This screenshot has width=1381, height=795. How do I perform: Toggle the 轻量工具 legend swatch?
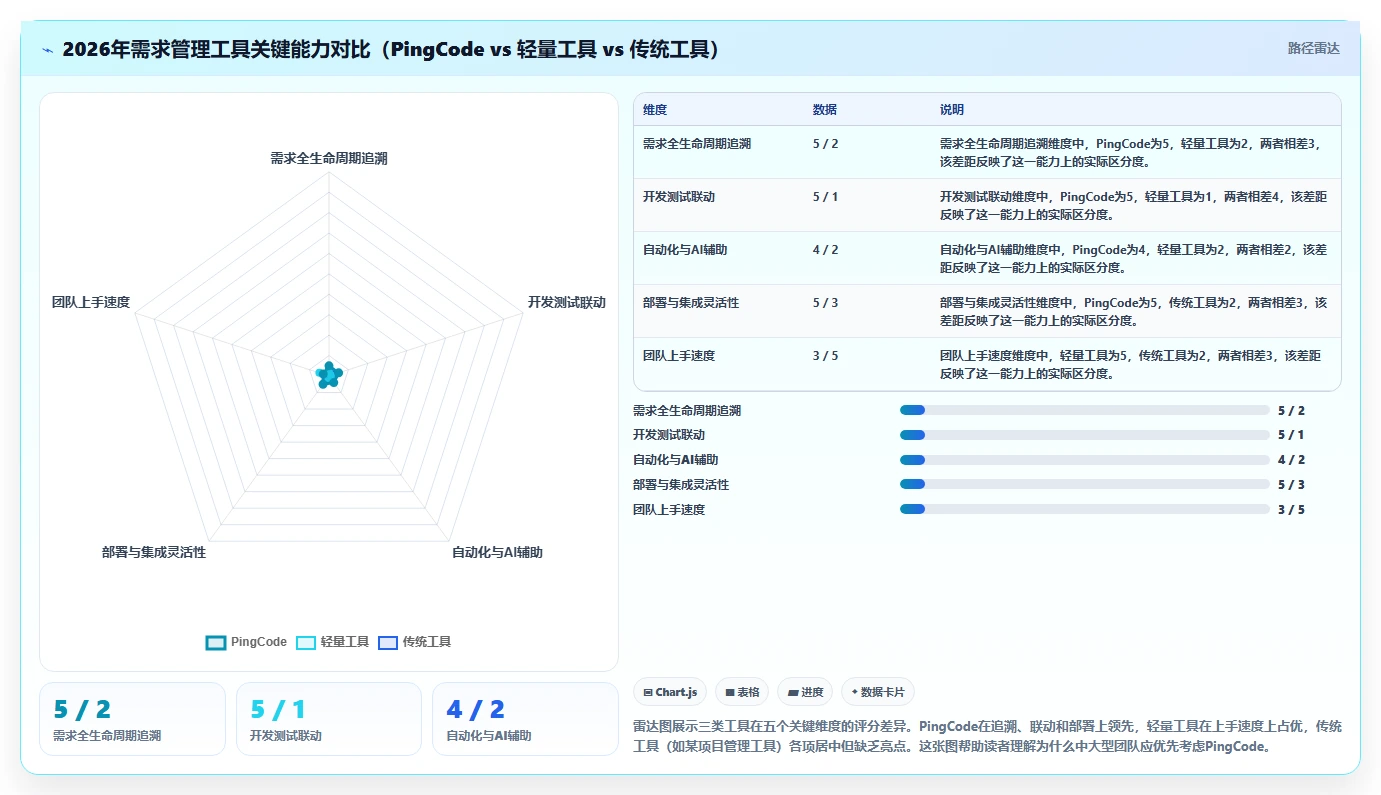click(x=306, y=642)
